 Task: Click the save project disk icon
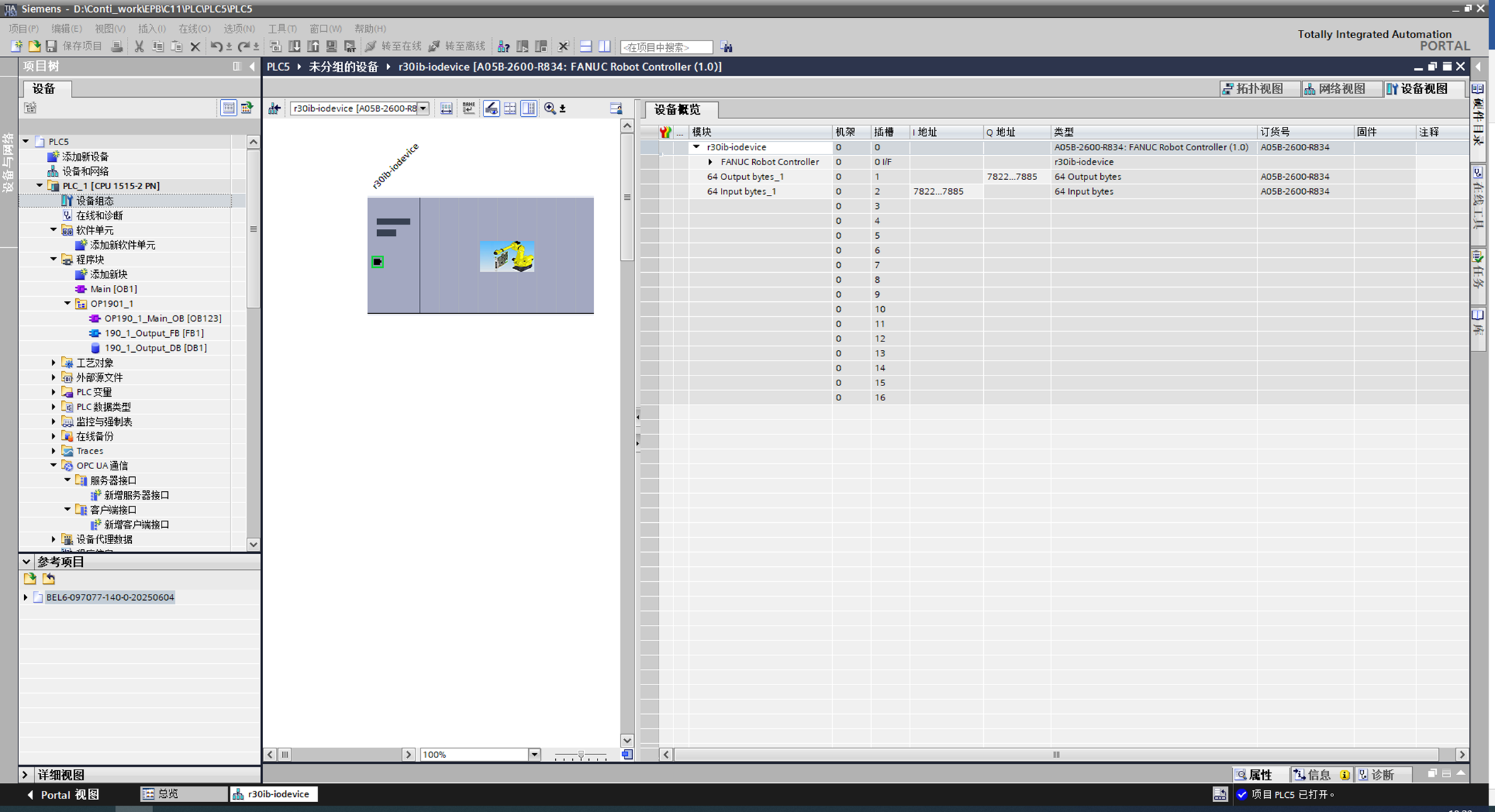[x=51, y=47]
